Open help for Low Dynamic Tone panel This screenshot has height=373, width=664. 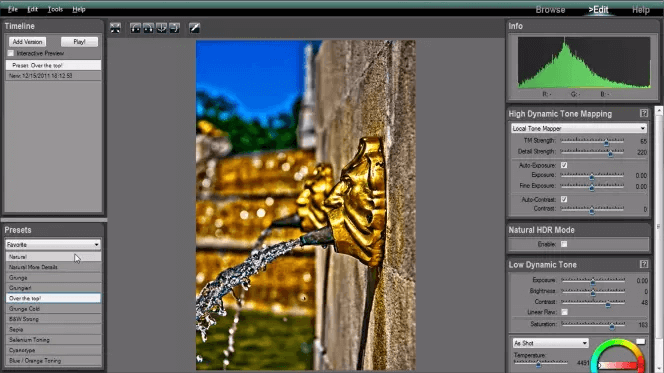[x=644, y=264]
